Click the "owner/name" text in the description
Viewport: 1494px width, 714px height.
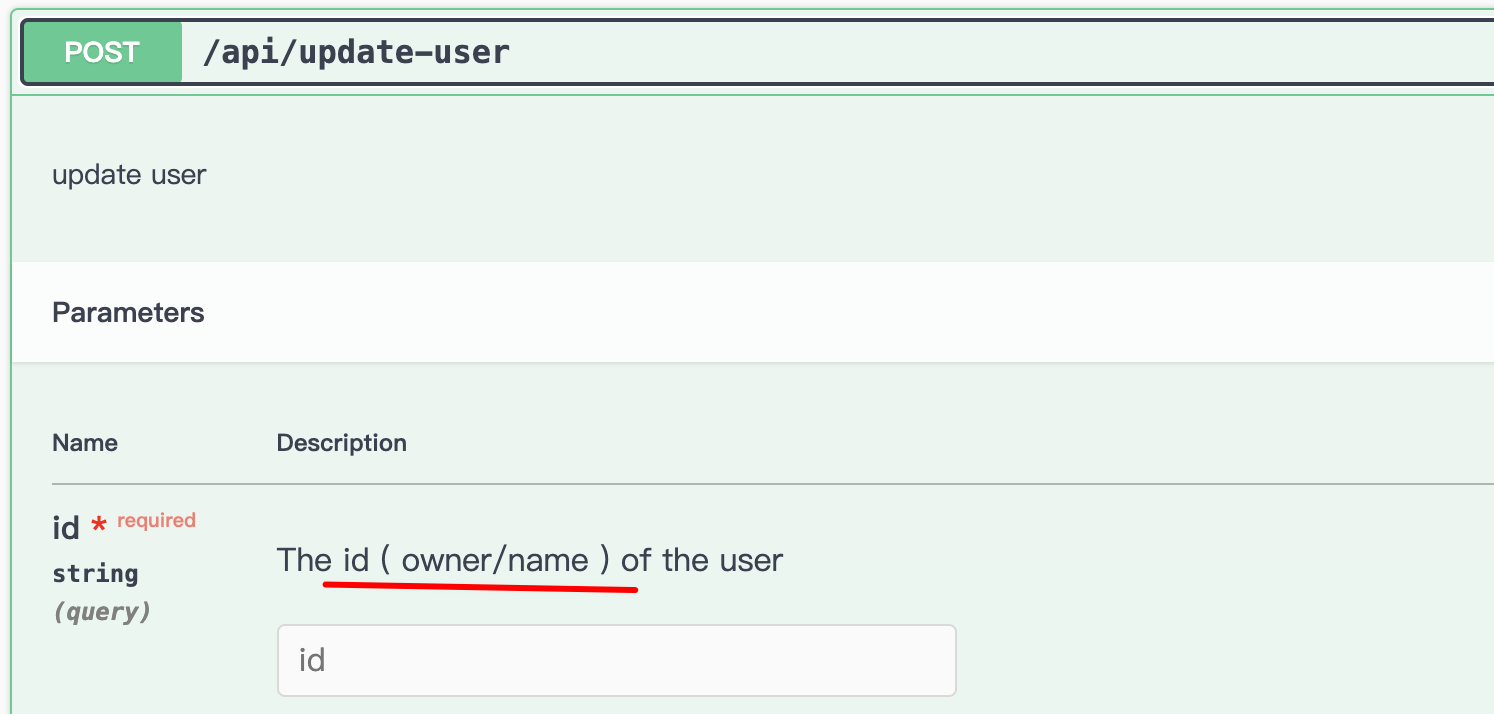pyautogui.click(x=495, y=560)
